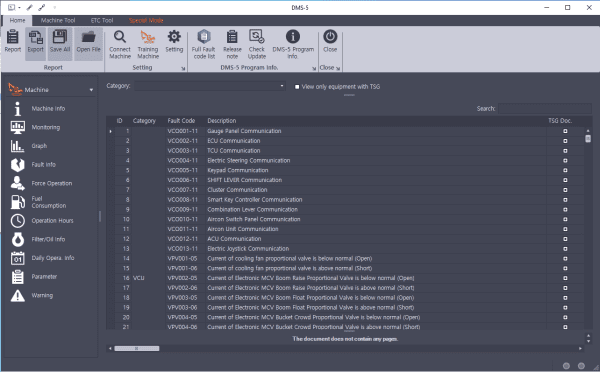Viewport: 600px width, 372px height.
Task: Expand the Machine sidebar dropdown
Action: pos(91,90)
